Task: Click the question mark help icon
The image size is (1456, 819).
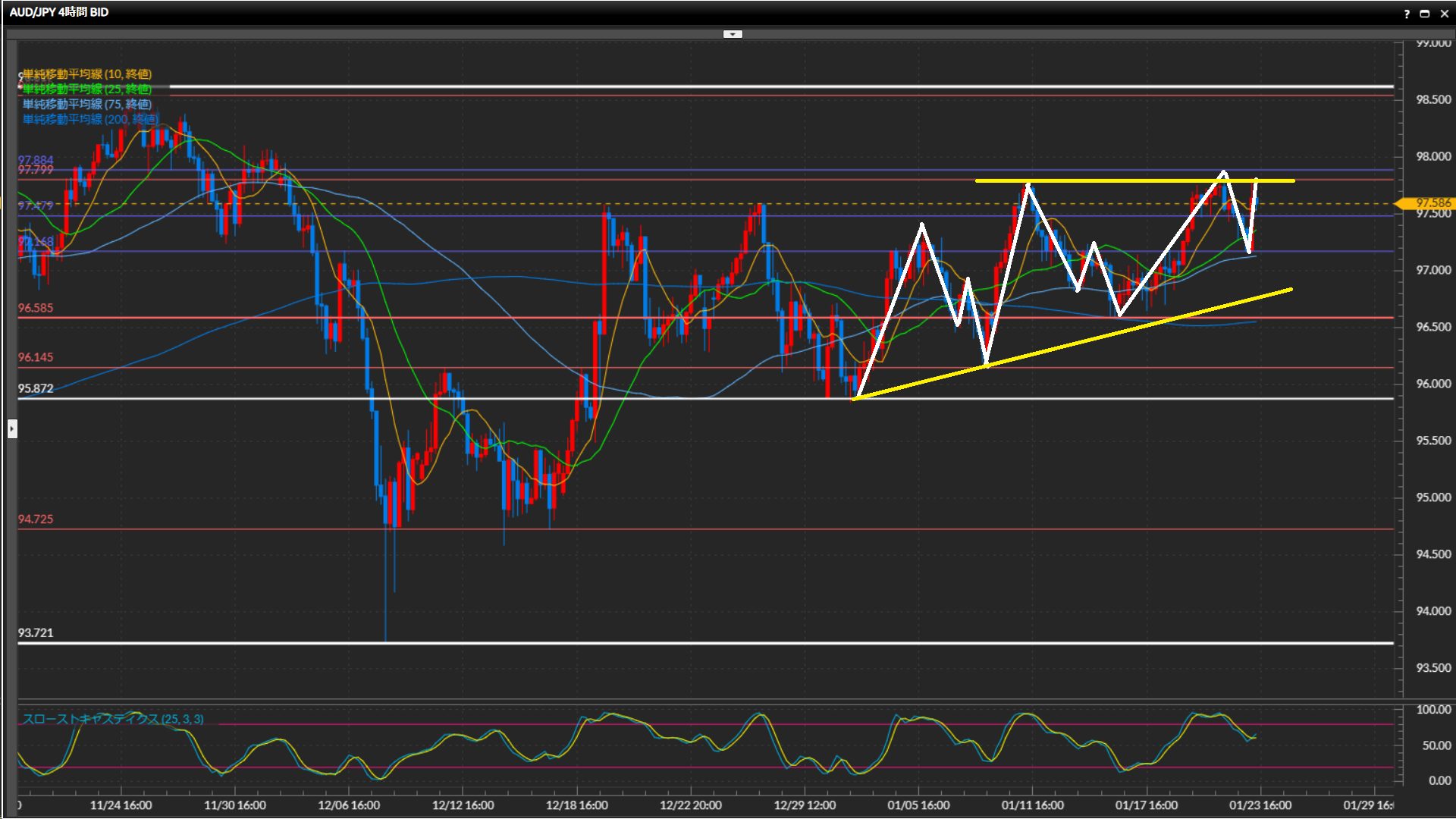Action: [1407, 14]
